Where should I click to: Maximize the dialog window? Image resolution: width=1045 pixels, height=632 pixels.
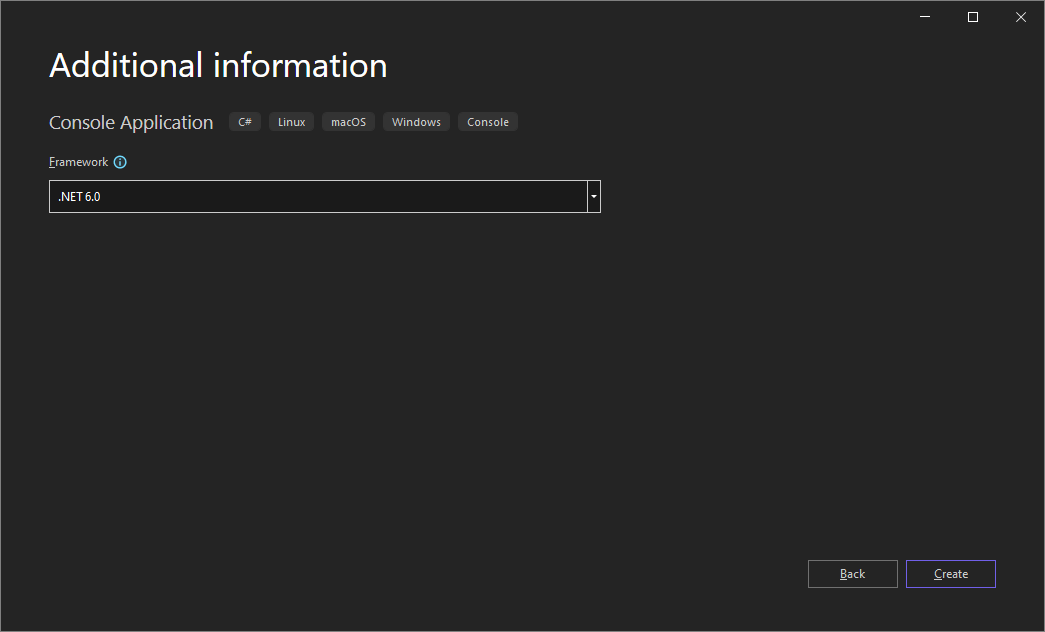point(973,17)
